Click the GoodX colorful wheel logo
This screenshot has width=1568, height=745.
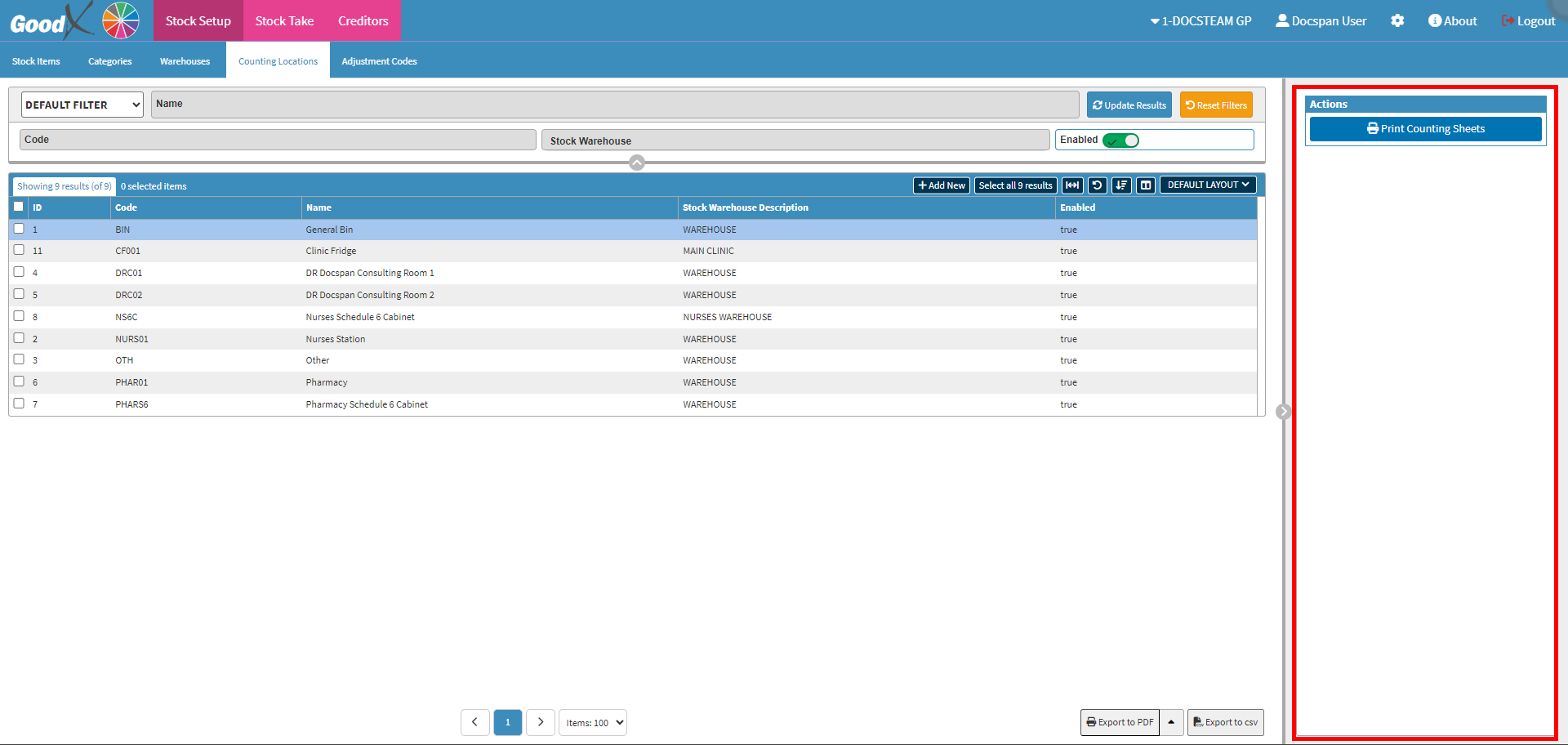click(121, 20)
